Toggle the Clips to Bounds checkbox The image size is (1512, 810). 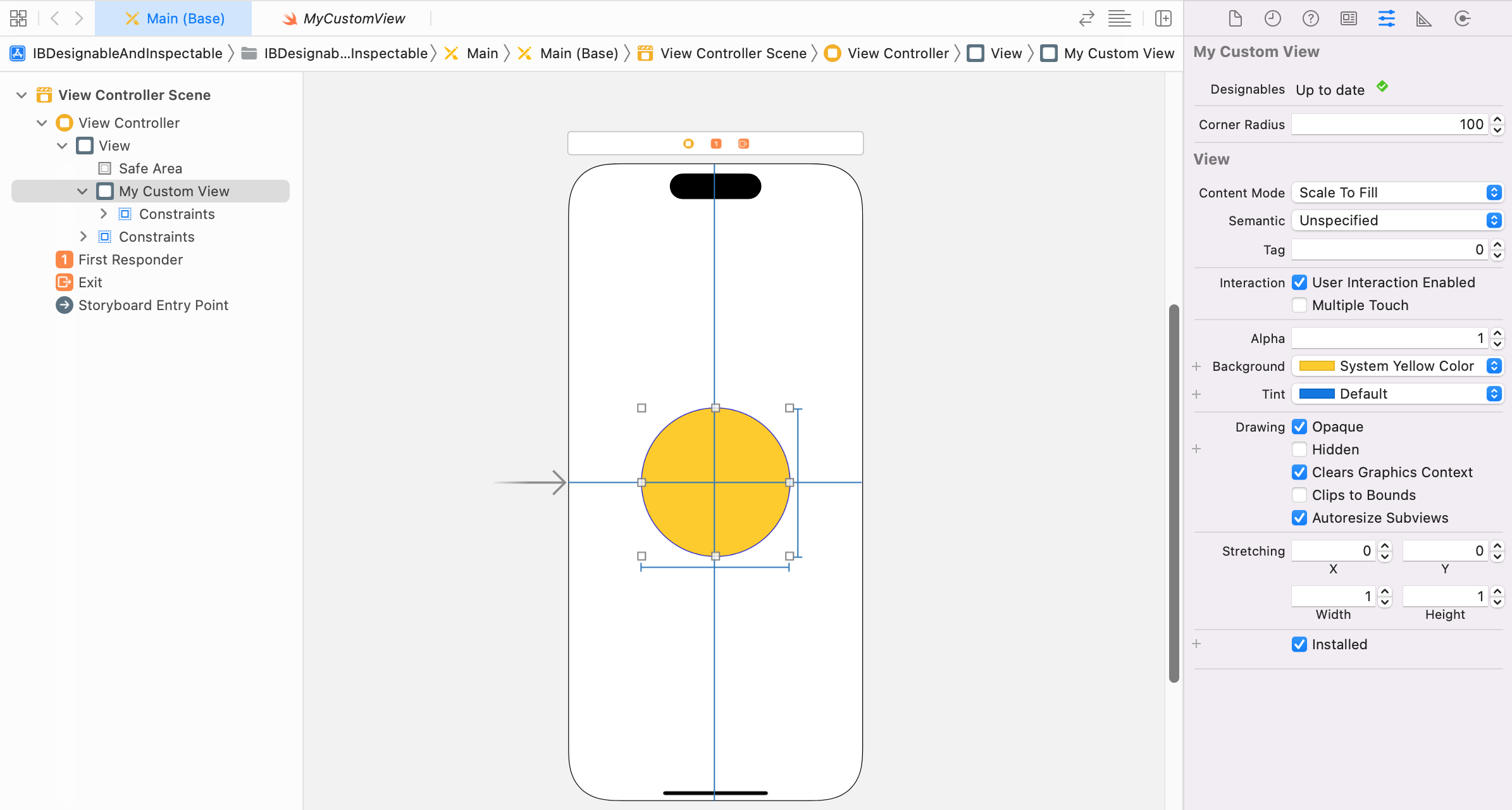click(x=1299, y=495)
